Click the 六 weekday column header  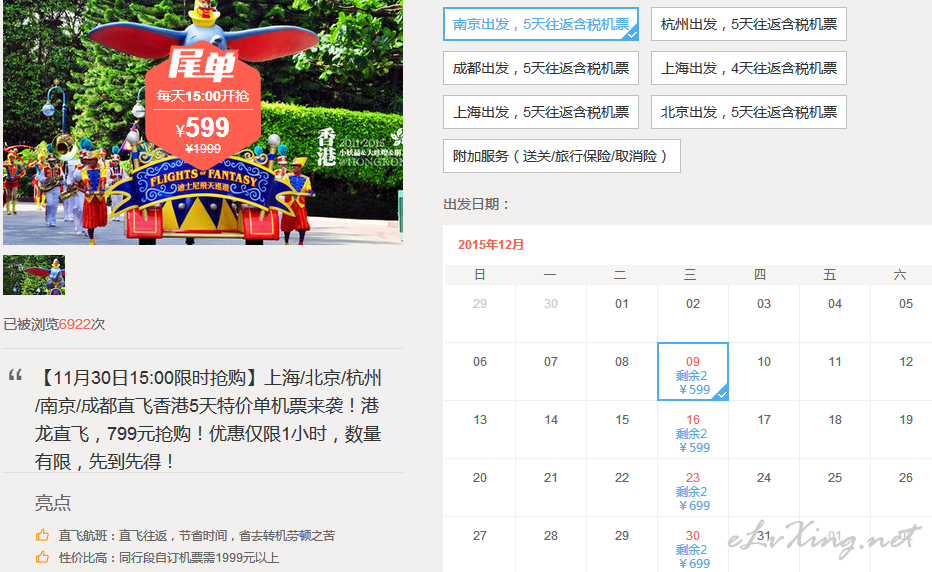click(x=900, y=275)
